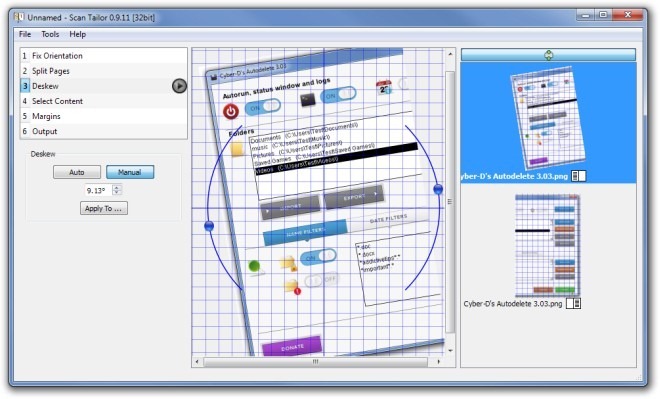
Task: Enable Manual deskew mode
Action: tap(130, 172)
